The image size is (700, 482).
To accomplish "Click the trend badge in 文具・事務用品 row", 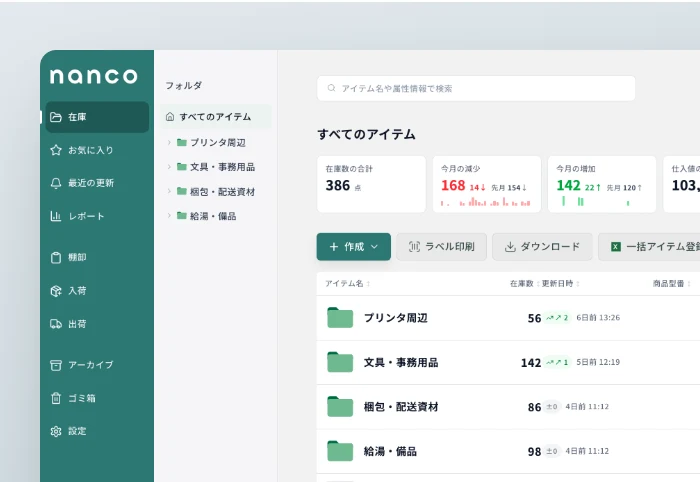I will [557, 362].
